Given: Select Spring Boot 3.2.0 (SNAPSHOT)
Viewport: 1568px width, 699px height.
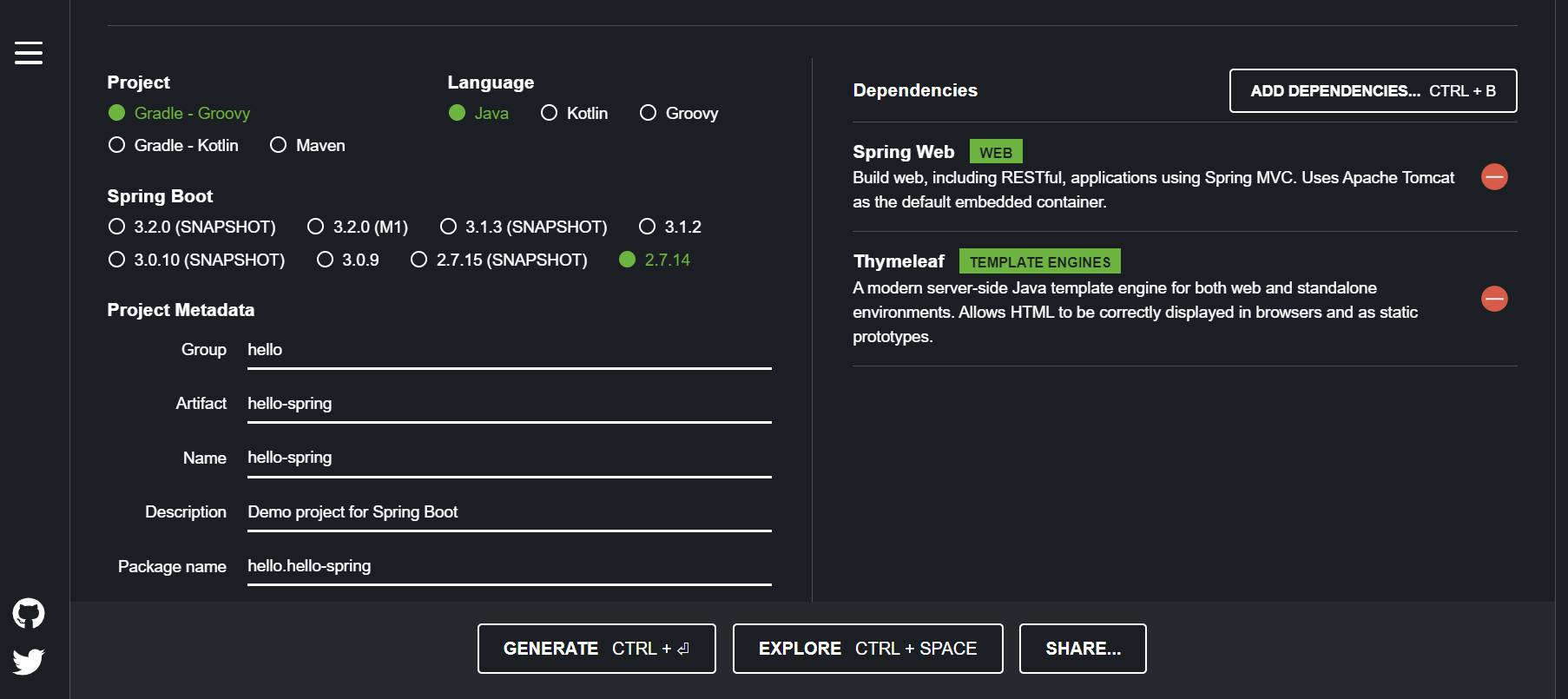Looking at the screenshot, I should click(192, 227).
